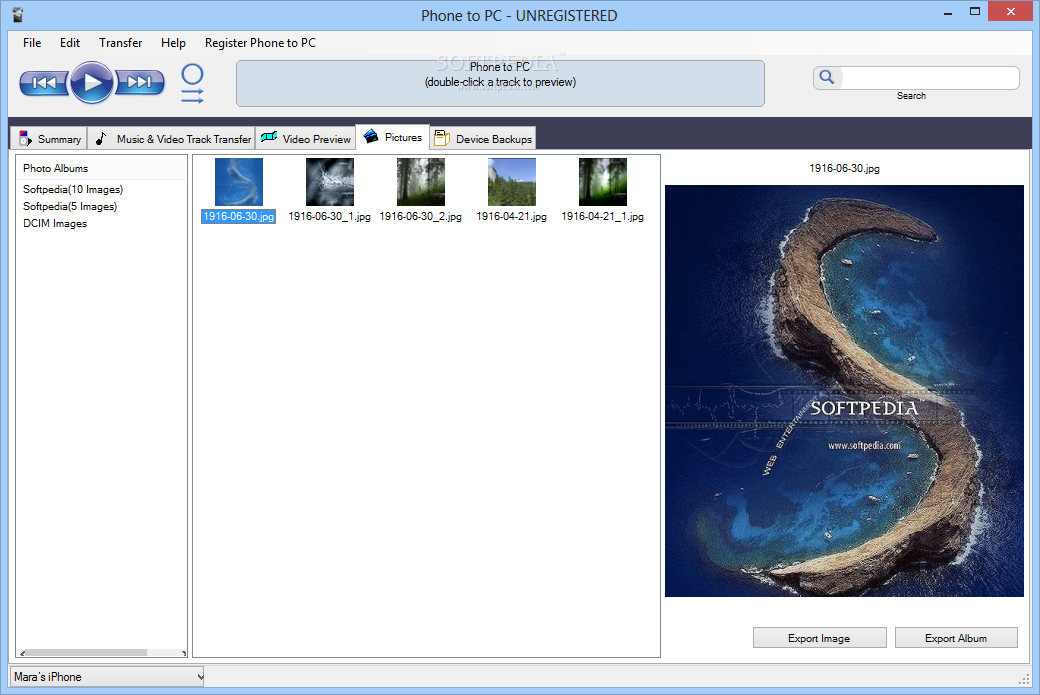The height and width of the screenshot is (695, 1040).
Task: Click inside the Search input field
Action: (x=930, y=78)
